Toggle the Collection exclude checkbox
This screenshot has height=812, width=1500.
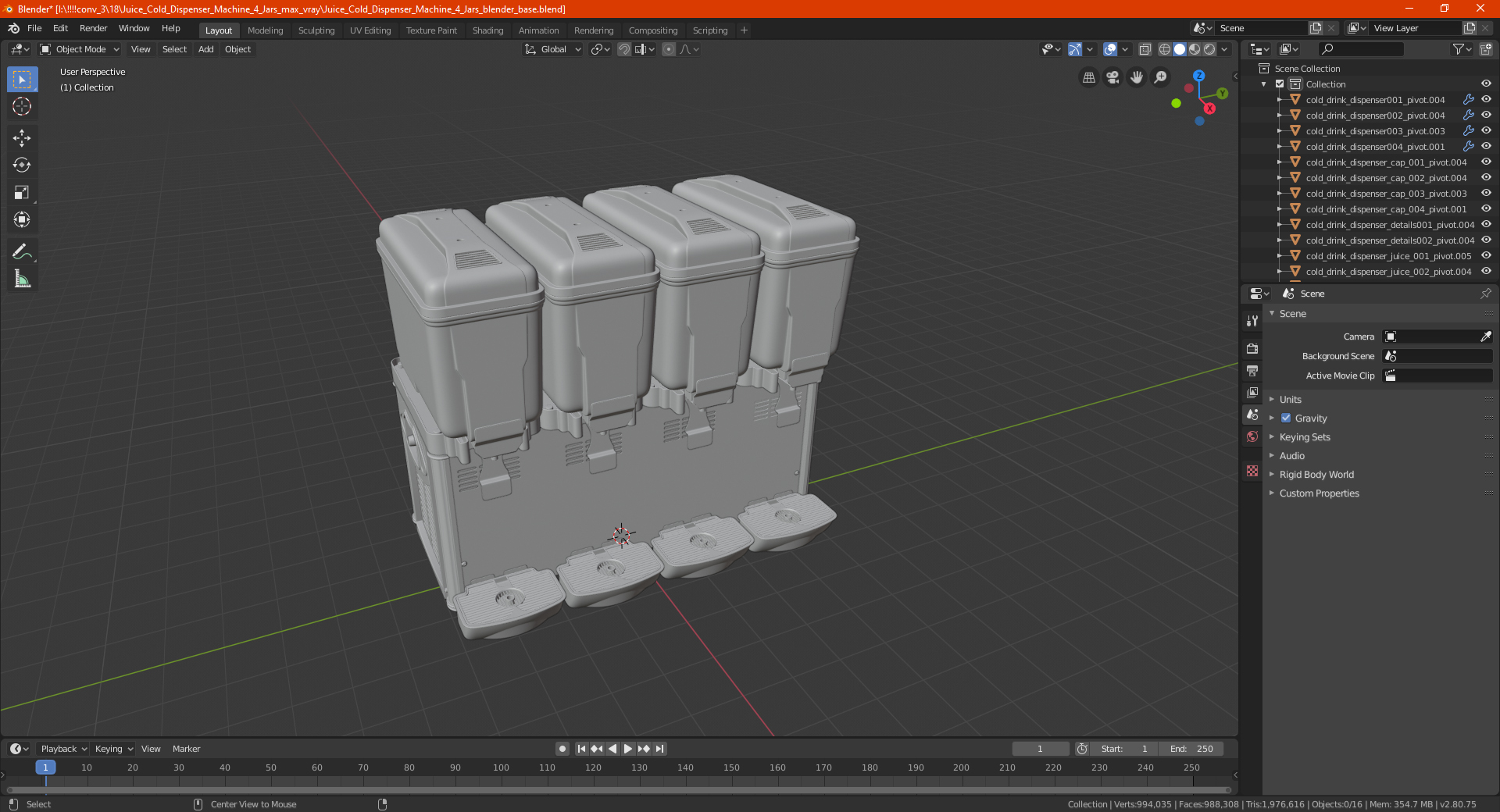(x=1280, y=84)
